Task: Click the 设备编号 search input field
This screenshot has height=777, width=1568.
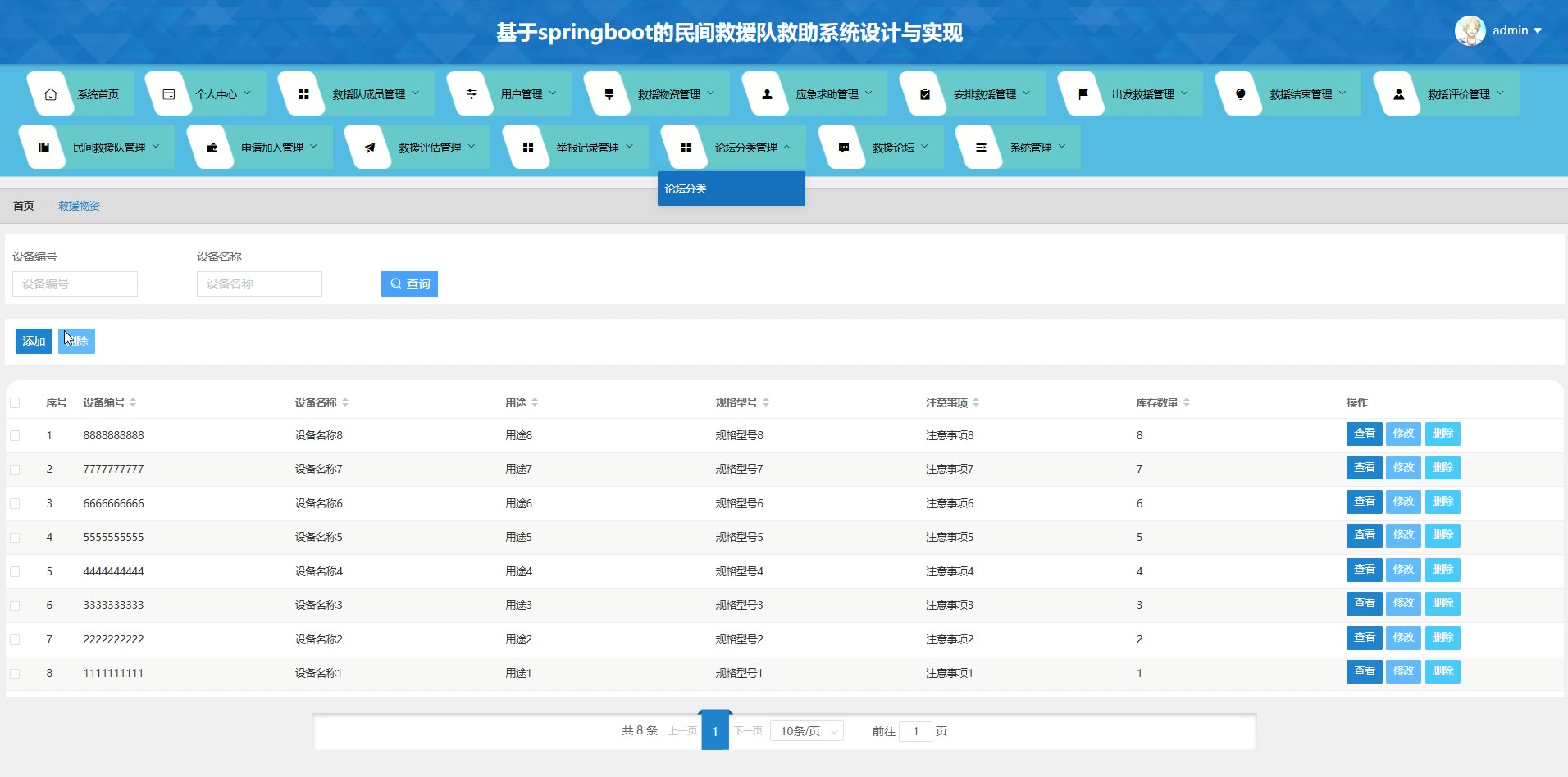Action: pos(75,284)
